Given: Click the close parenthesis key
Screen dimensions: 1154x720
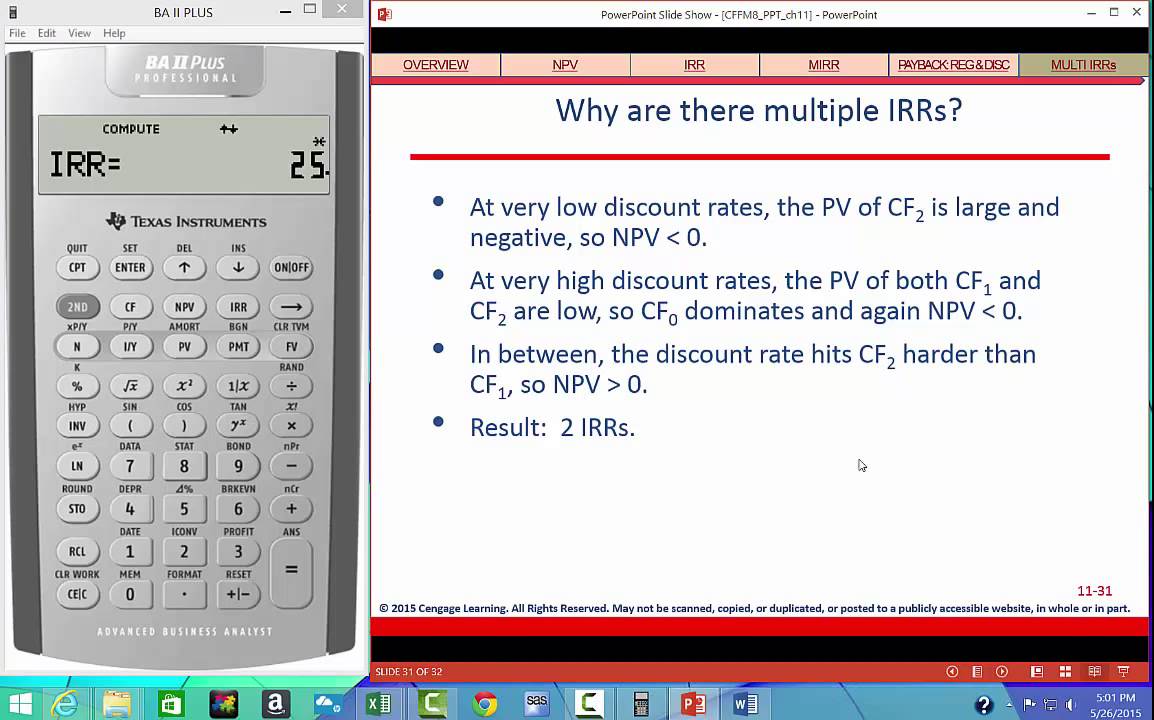Looking at the screenshot, I should pos(184,426).
